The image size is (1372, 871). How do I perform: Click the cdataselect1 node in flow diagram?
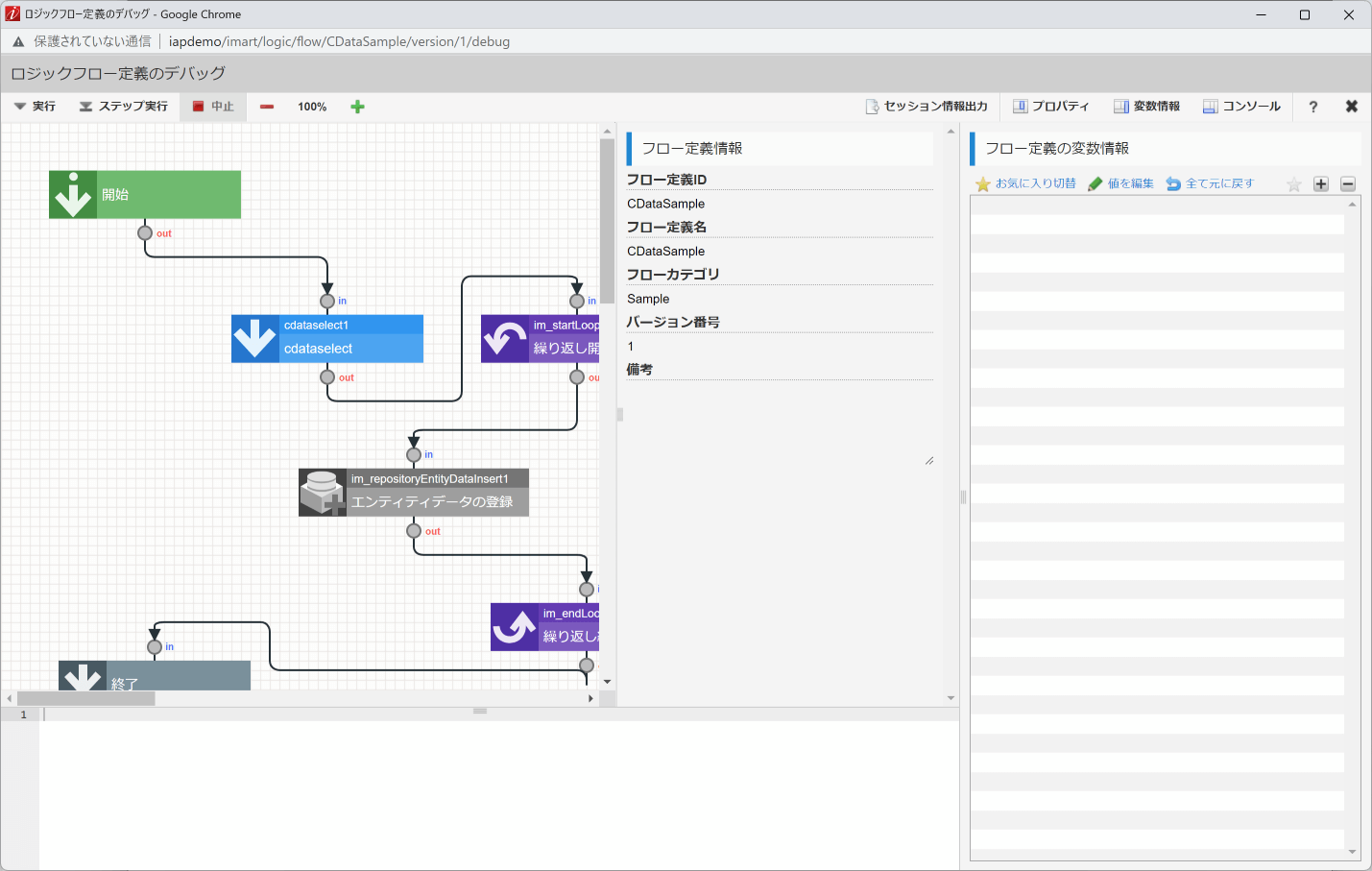(326, 338)
